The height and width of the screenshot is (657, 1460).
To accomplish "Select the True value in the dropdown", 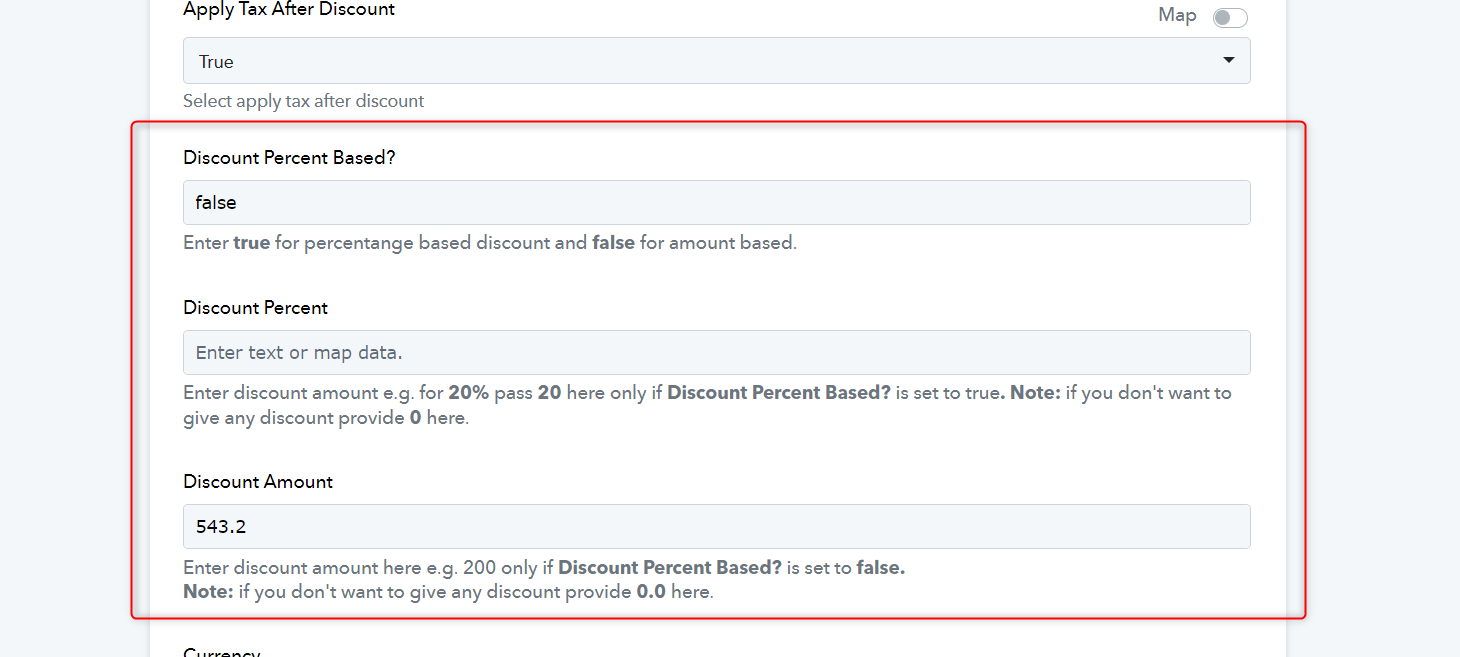I will click(216, 61).
